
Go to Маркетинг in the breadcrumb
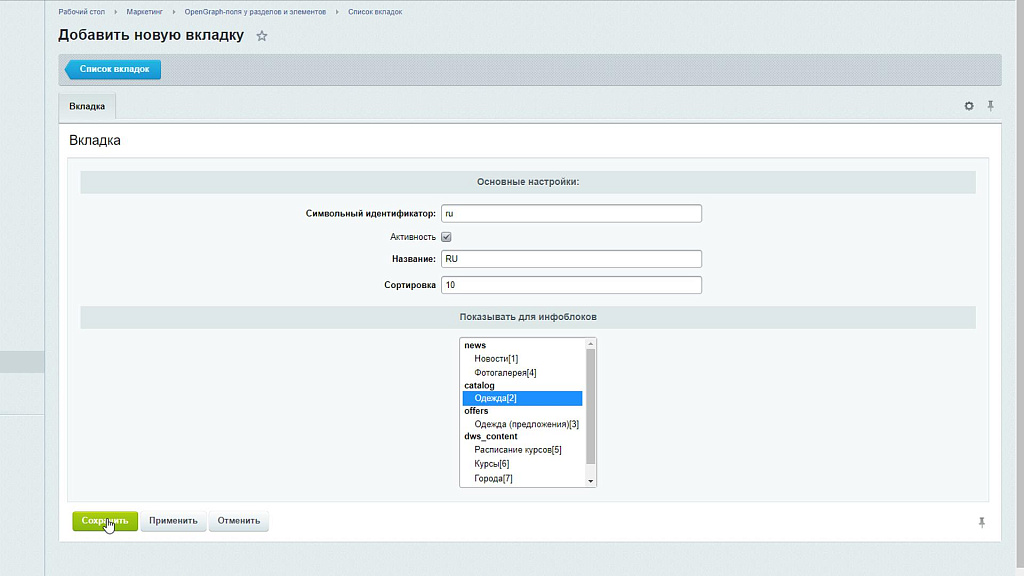coord(144,11)
